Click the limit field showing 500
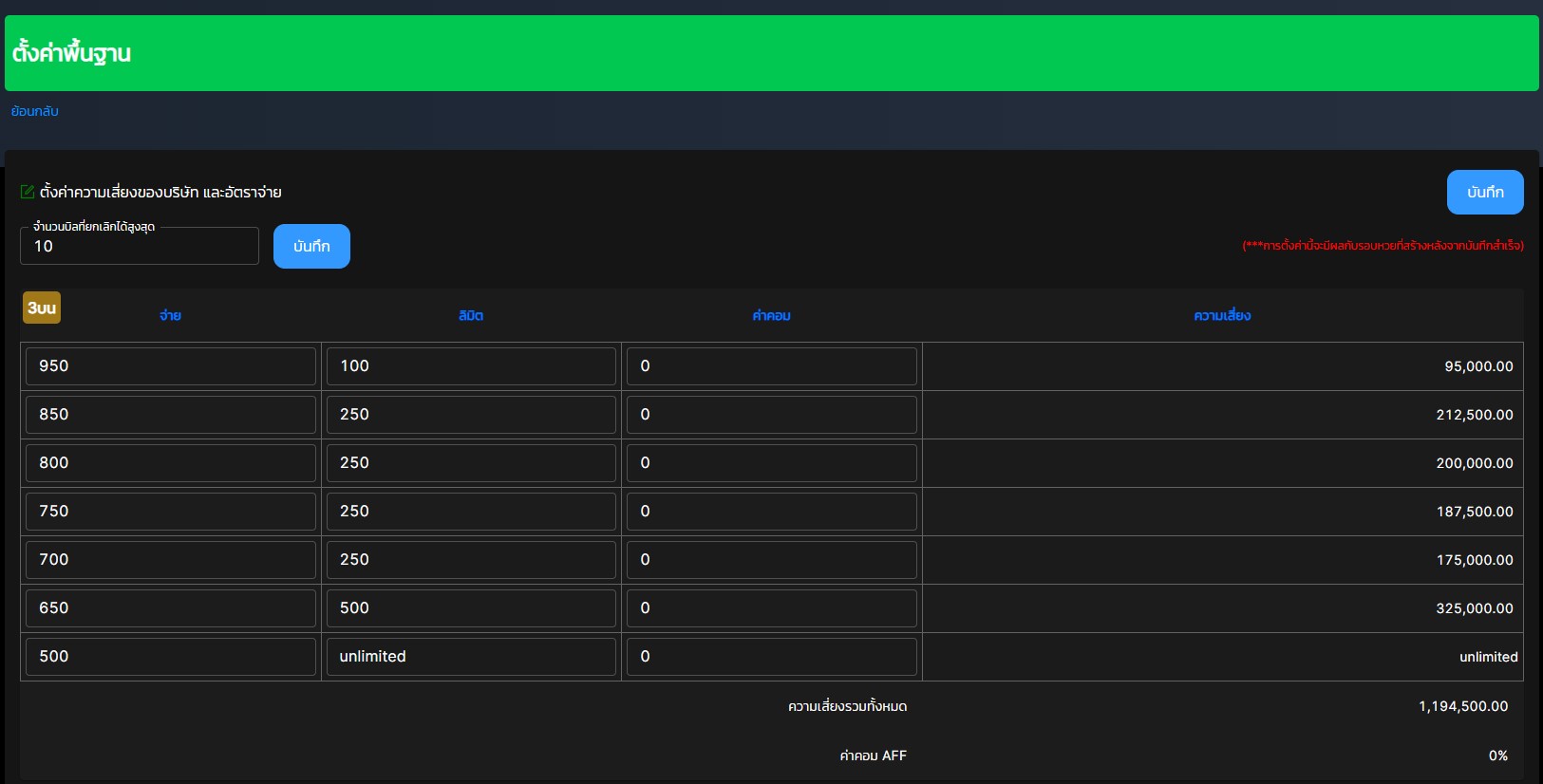Screen dimensions: 1543x784 click(471, 608)
